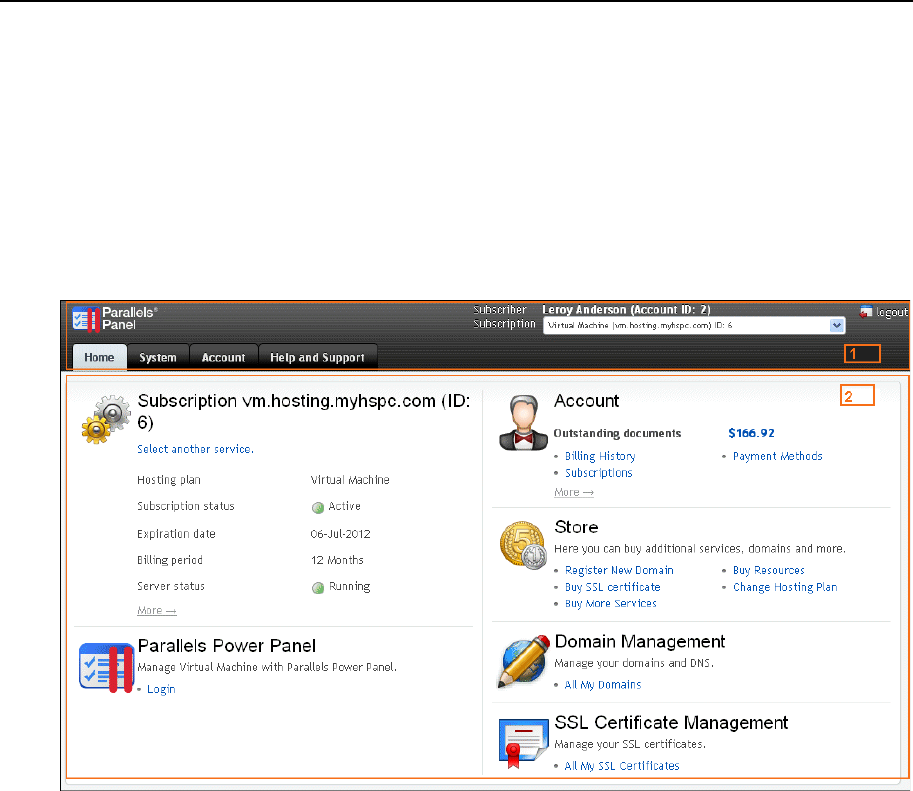Click the Hosting plan value Virtual Machine
The image size is (913, 791).
350,480
